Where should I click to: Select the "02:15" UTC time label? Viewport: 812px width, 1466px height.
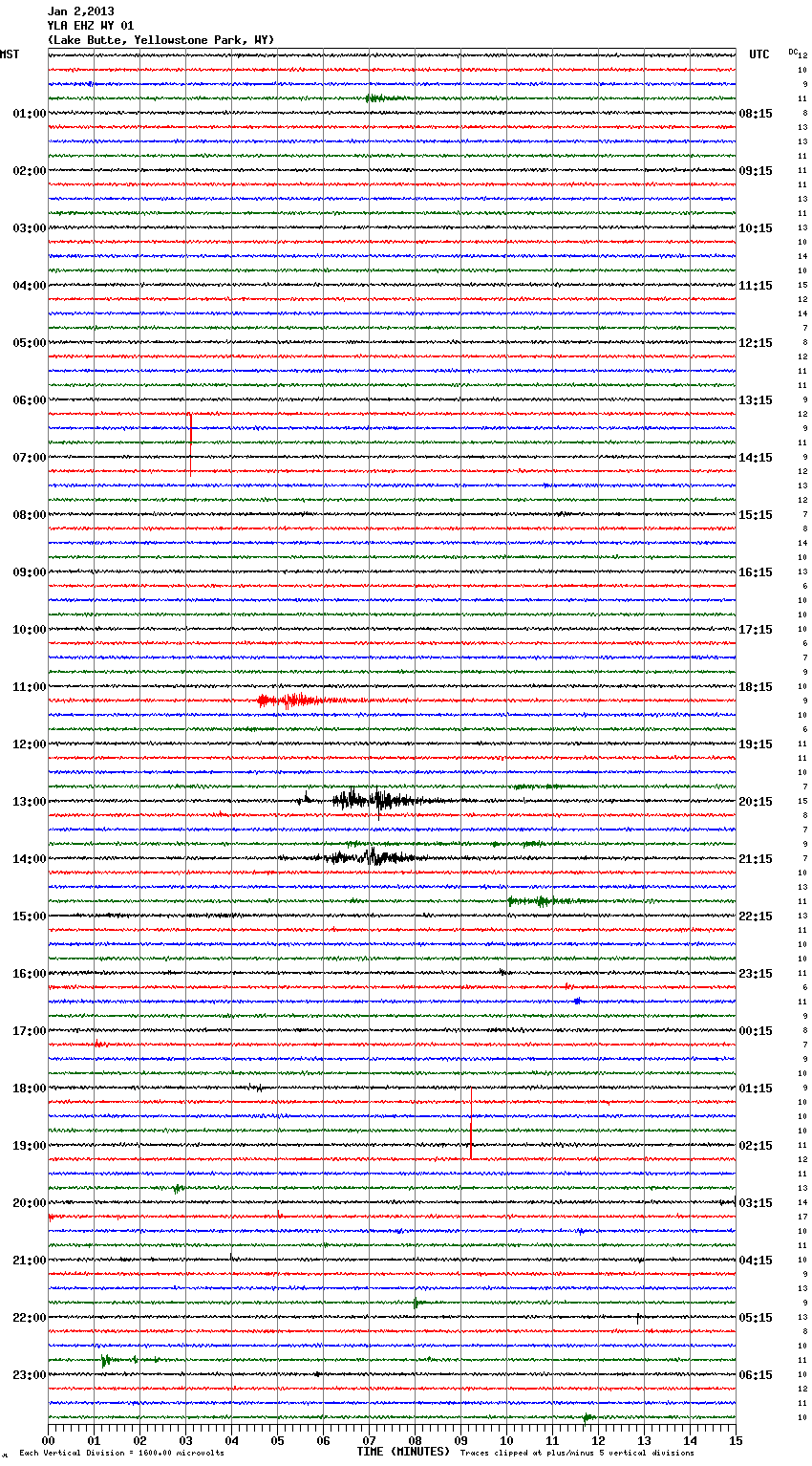click(756, 1146)
